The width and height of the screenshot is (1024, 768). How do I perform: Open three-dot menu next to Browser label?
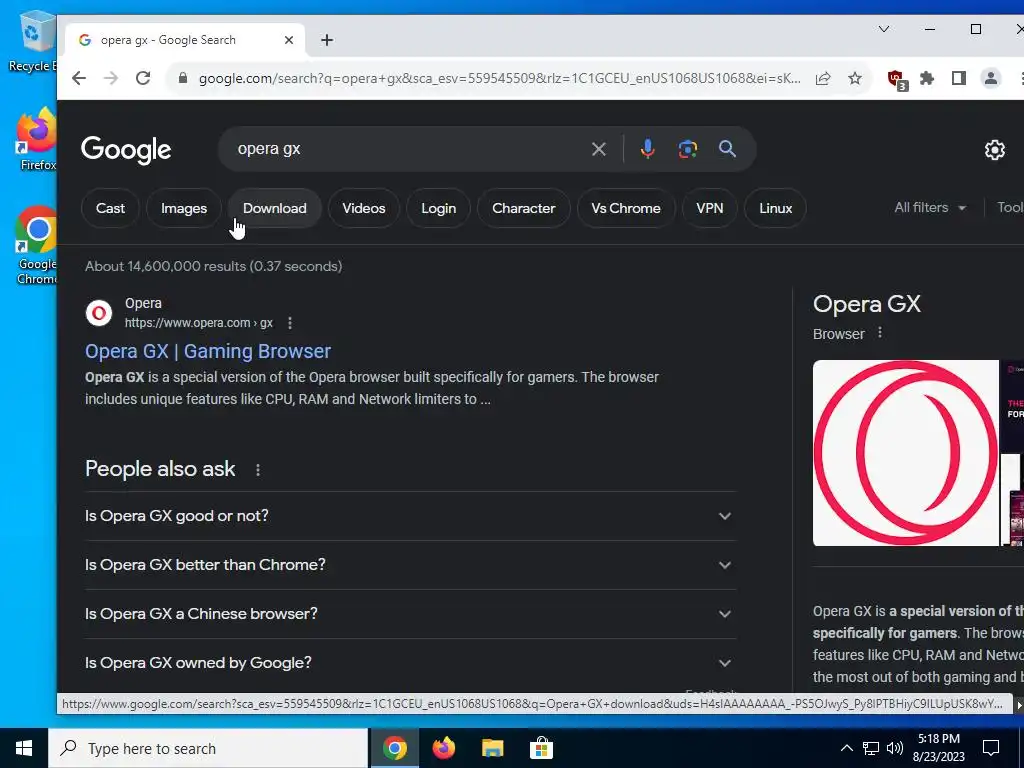880,333
